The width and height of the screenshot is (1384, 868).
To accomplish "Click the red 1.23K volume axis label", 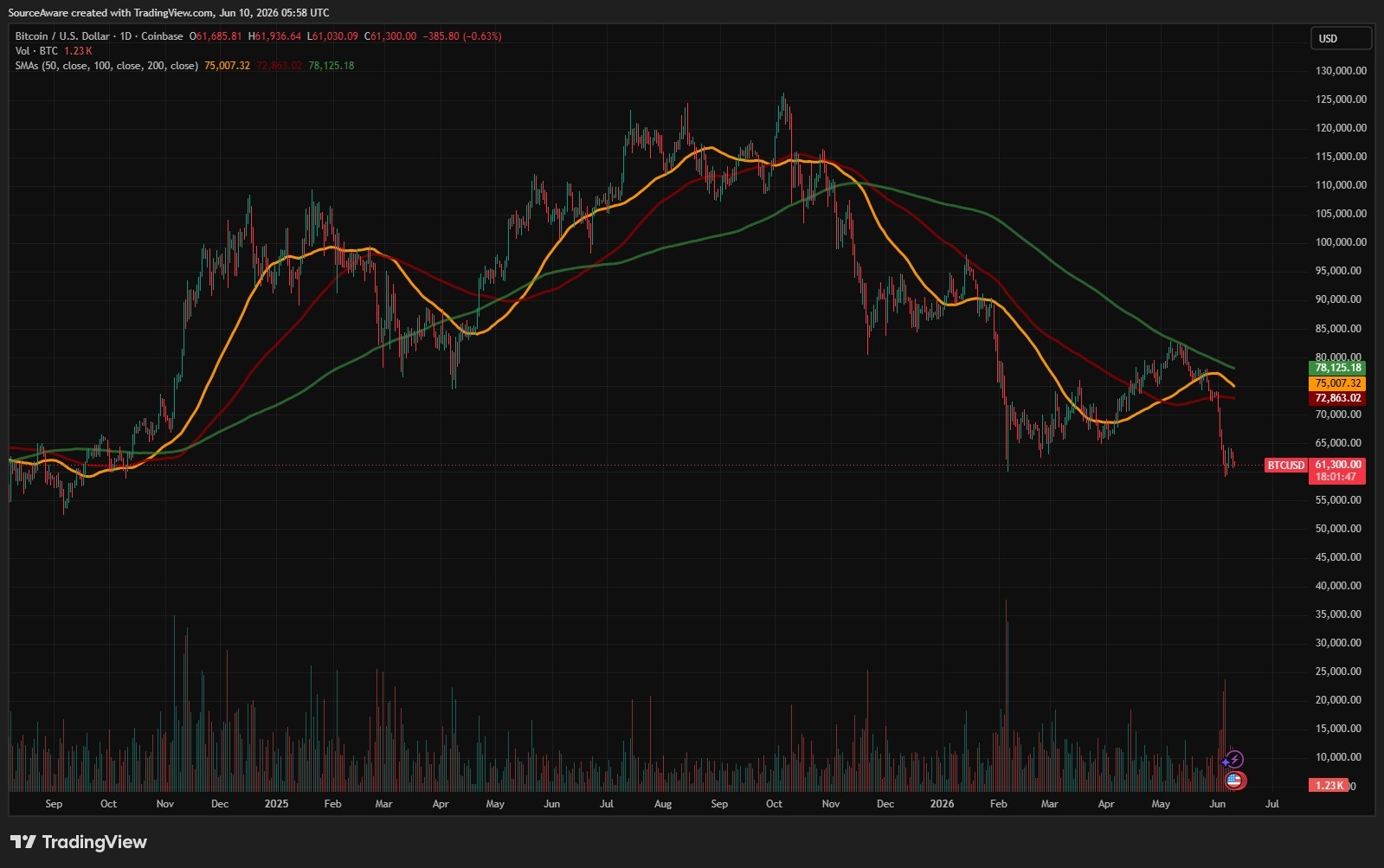I will click(x=1329, y=786).
